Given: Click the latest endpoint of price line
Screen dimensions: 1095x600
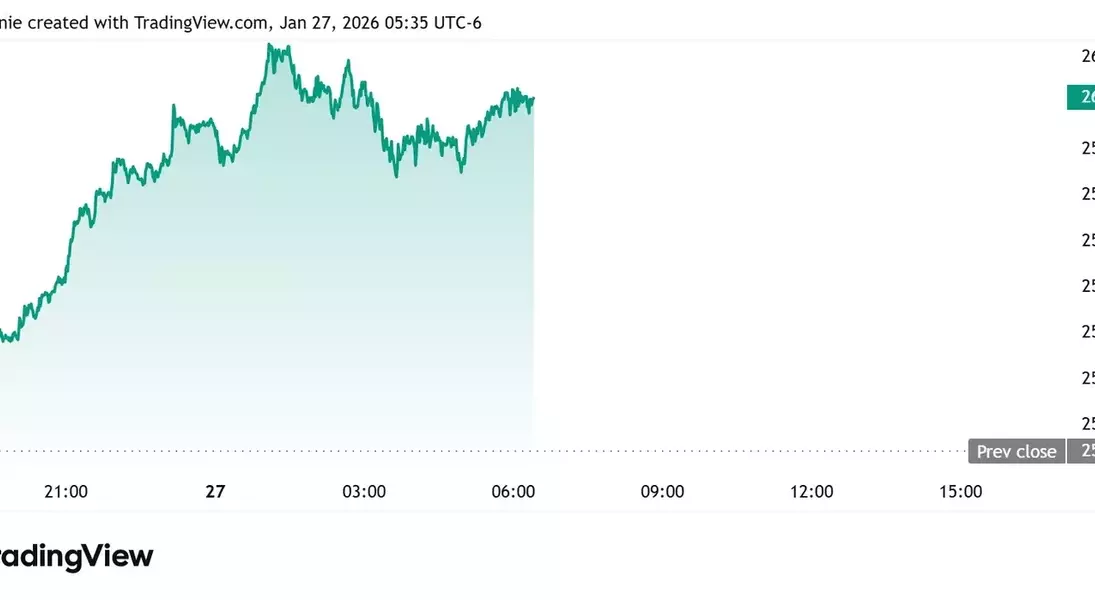Looking at the screenshot, I should point(533,99).
